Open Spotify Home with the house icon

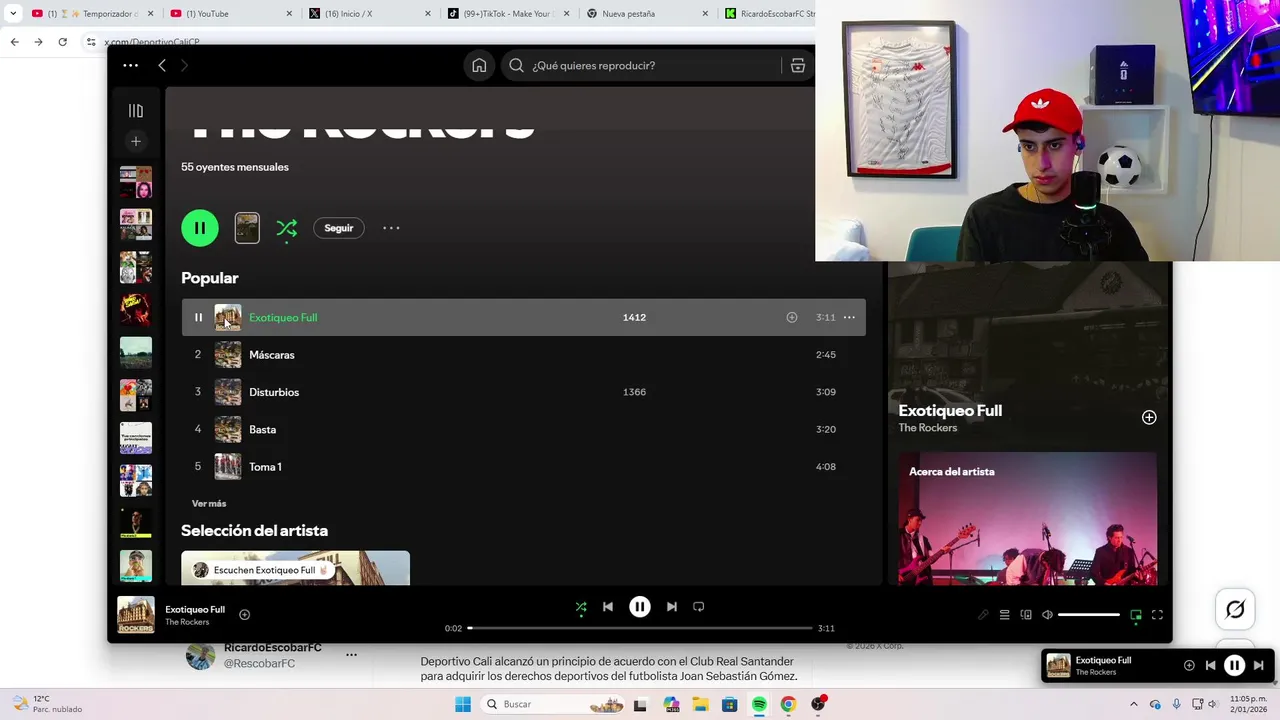tap(479, 65)
